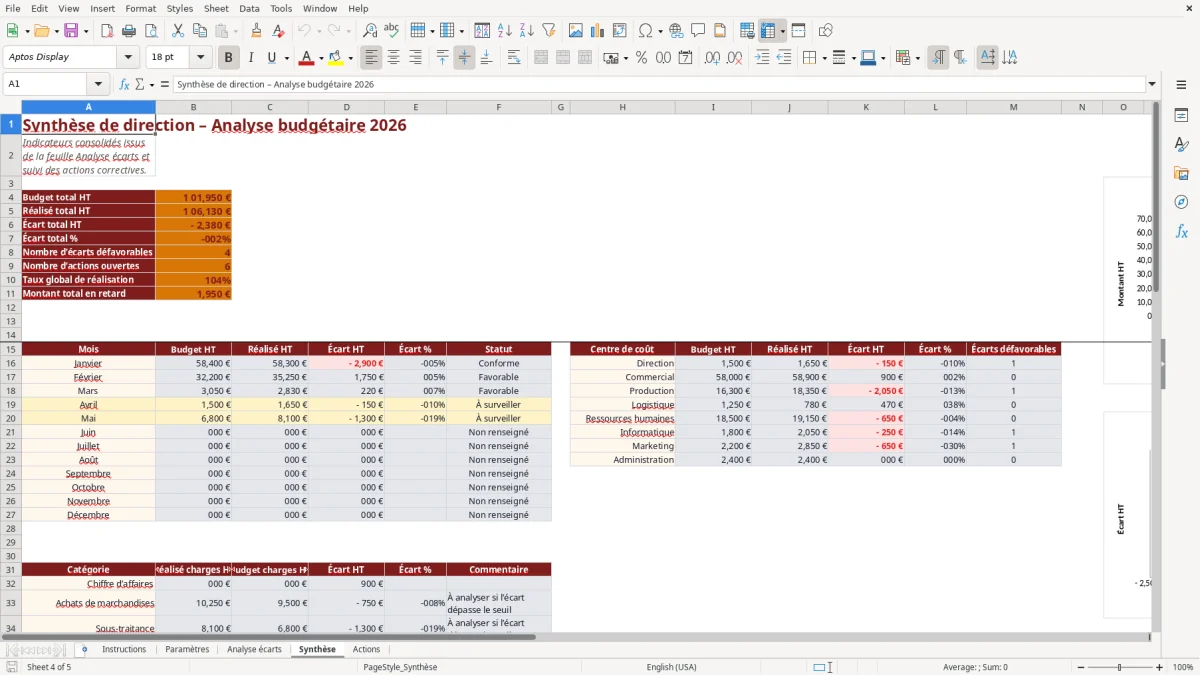
Task: Open the Name Box dropdown arrow
Action: point(97,84)
